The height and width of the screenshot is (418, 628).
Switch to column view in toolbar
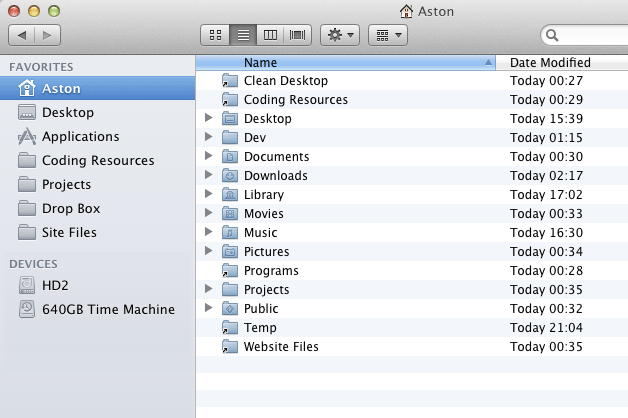(269, 35)
